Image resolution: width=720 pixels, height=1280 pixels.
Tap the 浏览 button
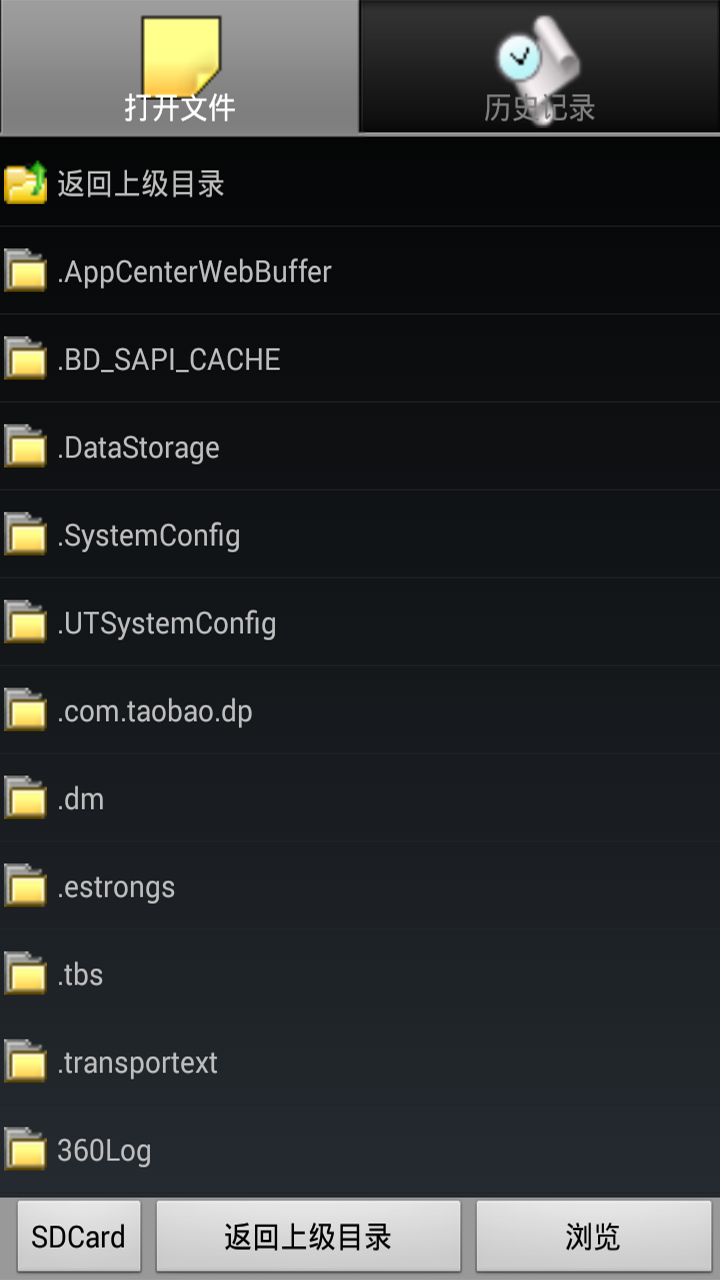[593, 1237]
